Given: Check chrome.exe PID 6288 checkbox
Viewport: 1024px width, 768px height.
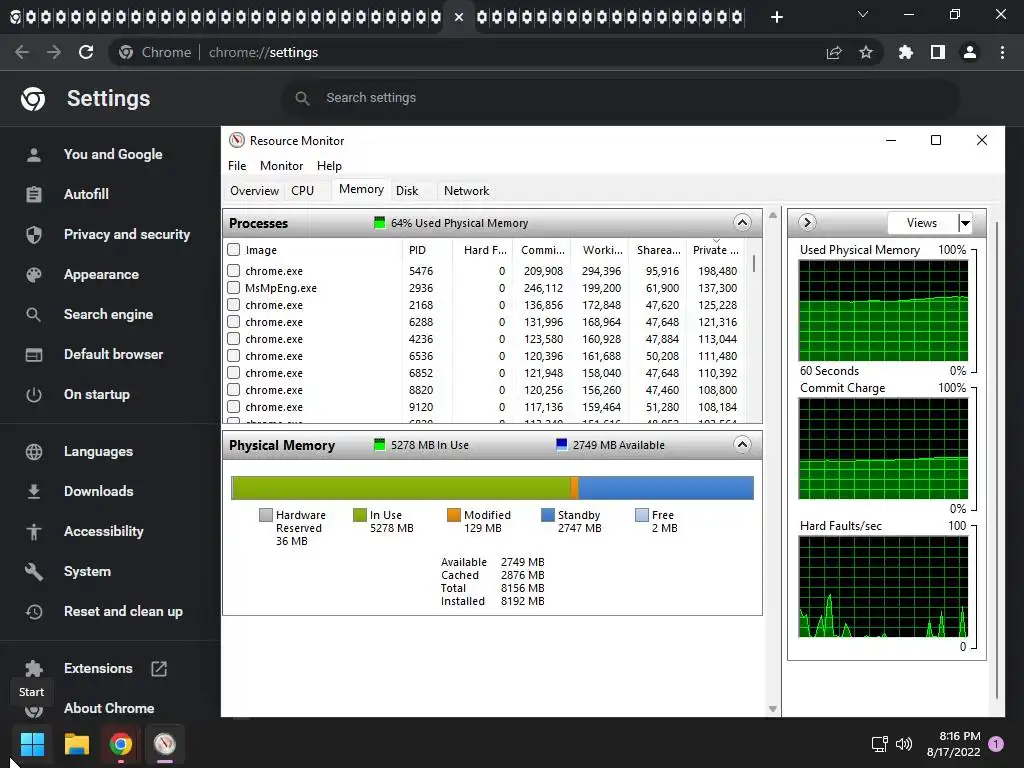Looking at the screenshot, I should point(233,321).
